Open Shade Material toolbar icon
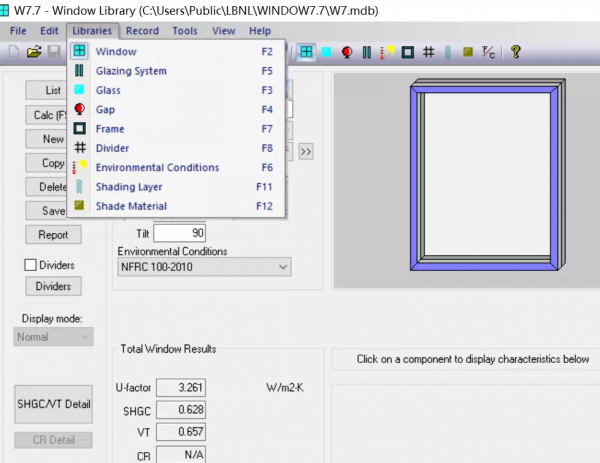600x463 pixels. tap(468, 52)
